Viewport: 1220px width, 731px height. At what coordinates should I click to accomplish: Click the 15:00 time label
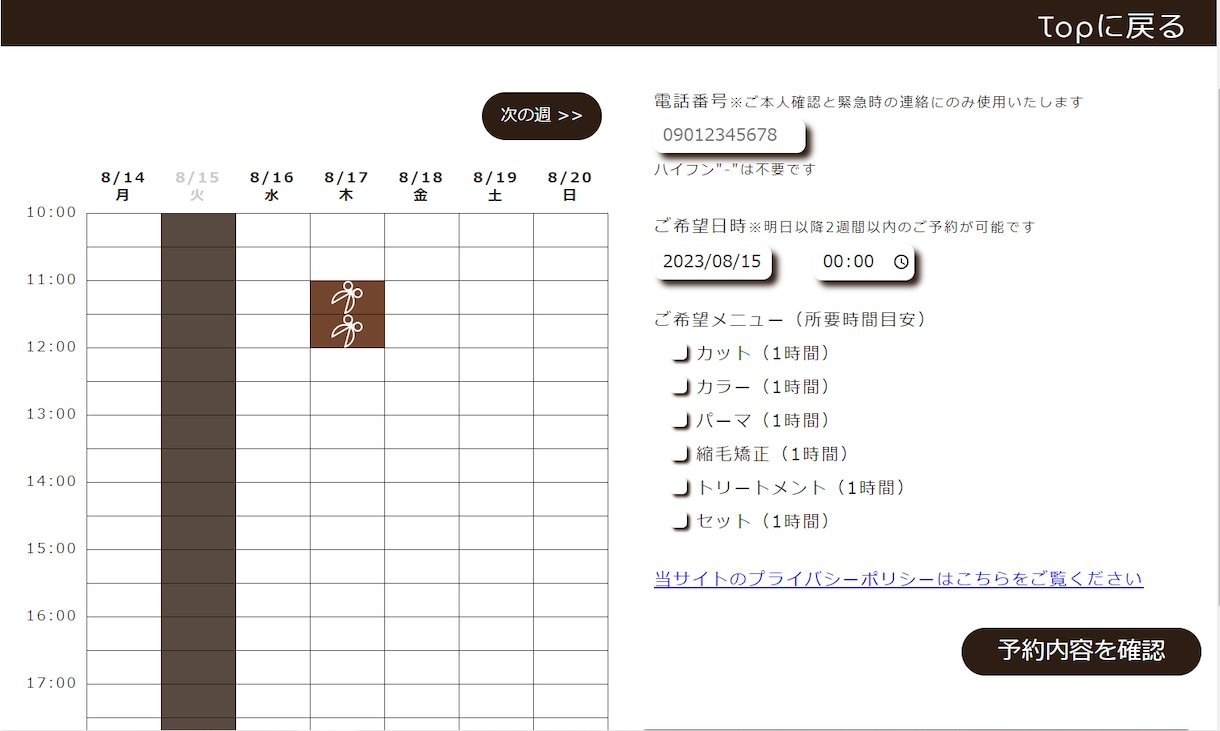pos(51,548)
